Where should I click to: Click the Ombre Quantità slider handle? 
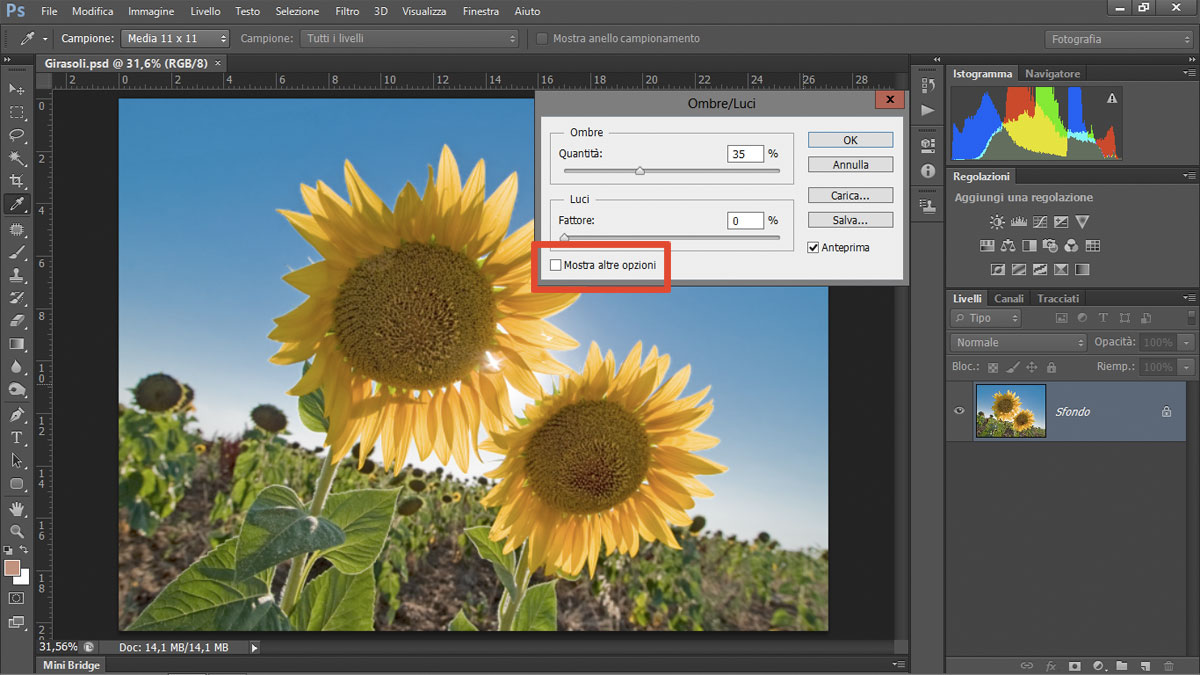tap(640, 172)
